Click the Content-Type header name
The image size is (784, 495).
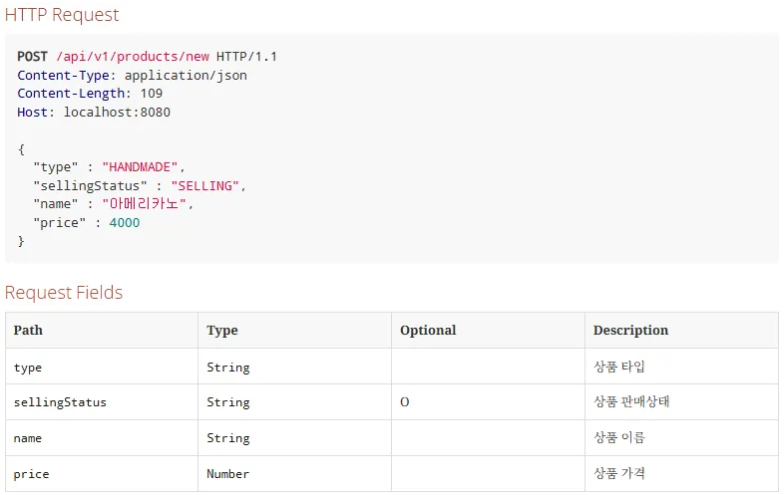point(66,76)
